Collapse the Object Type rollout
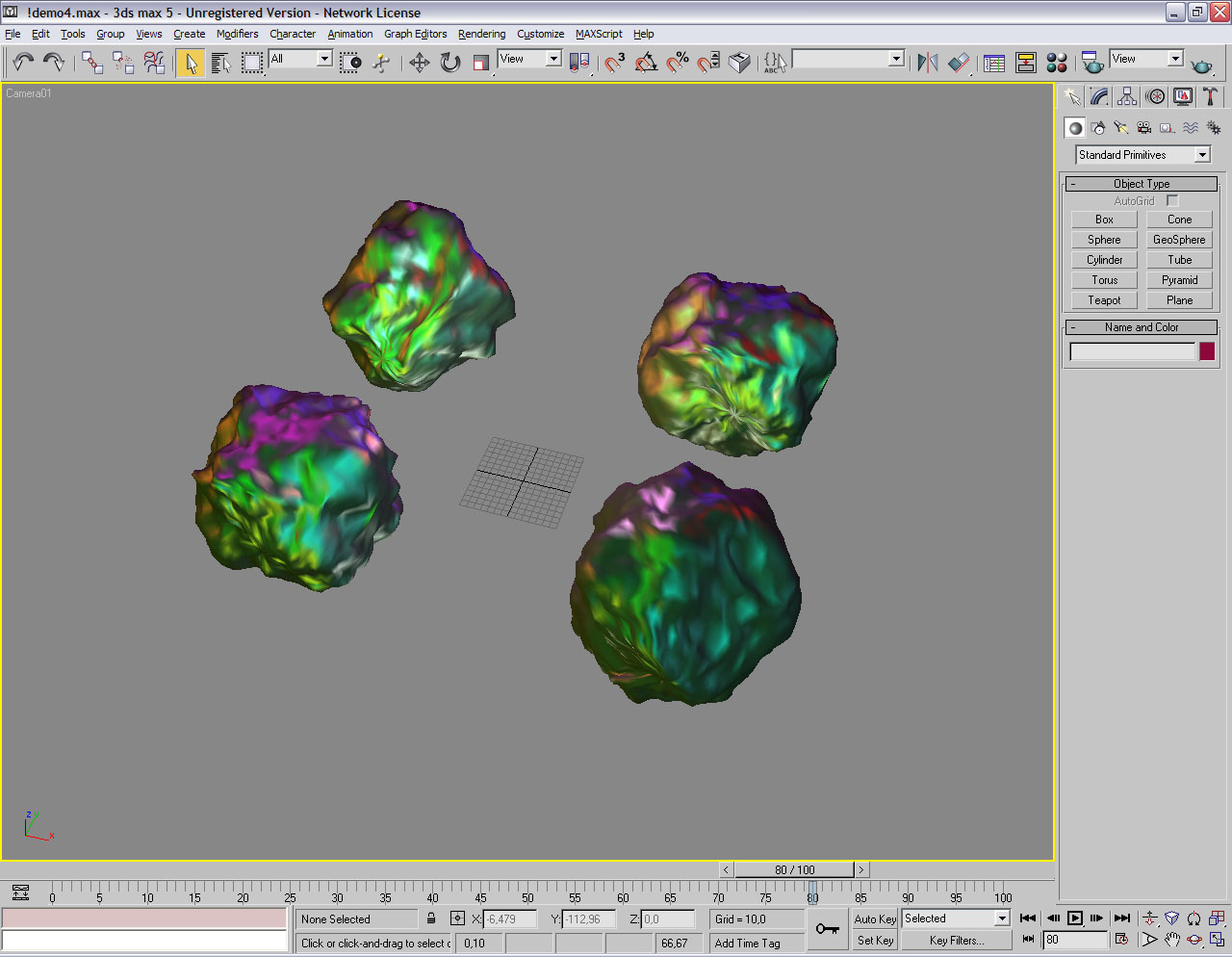Image resolution: width=1232 pixels, height=957 pixels. point(1142,184)
